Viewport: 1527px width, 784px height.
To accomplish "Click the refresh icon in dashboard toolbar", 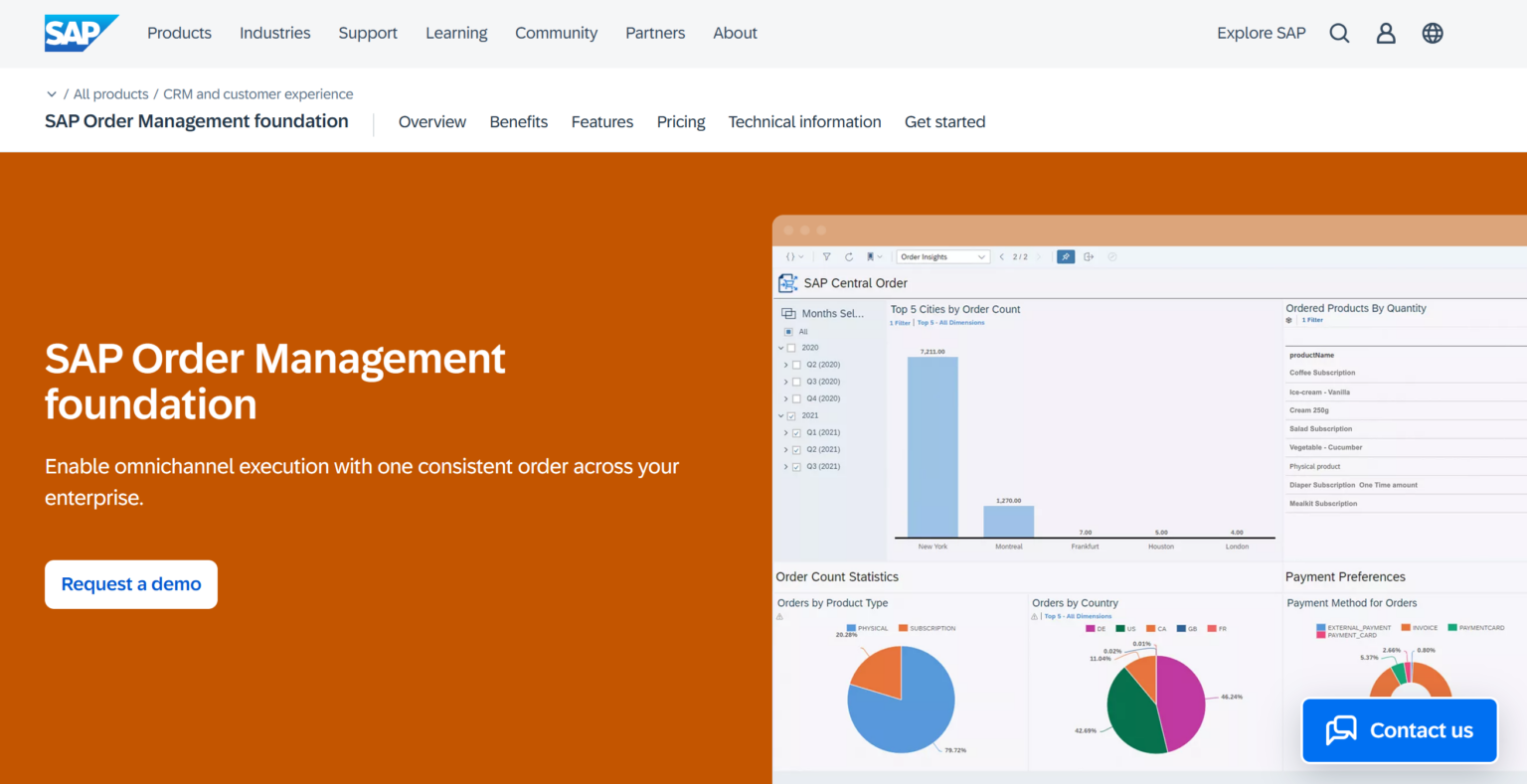I will click(x=849, y=256).
